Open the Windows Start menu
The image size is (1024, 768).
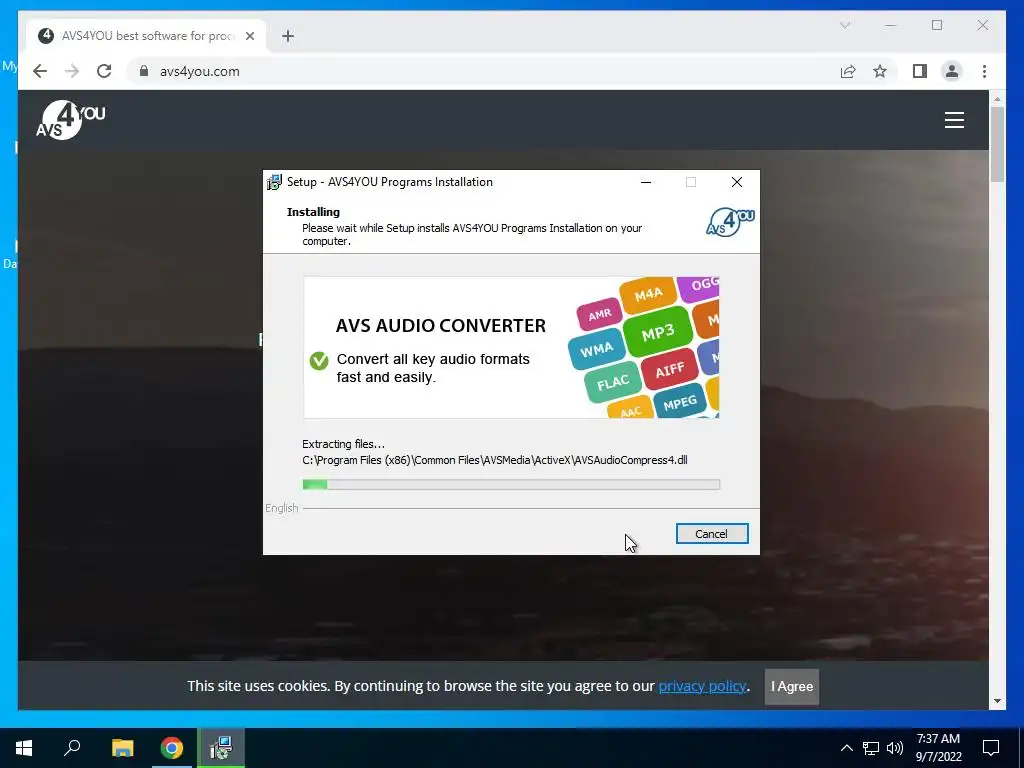click(x=24, y=748)
